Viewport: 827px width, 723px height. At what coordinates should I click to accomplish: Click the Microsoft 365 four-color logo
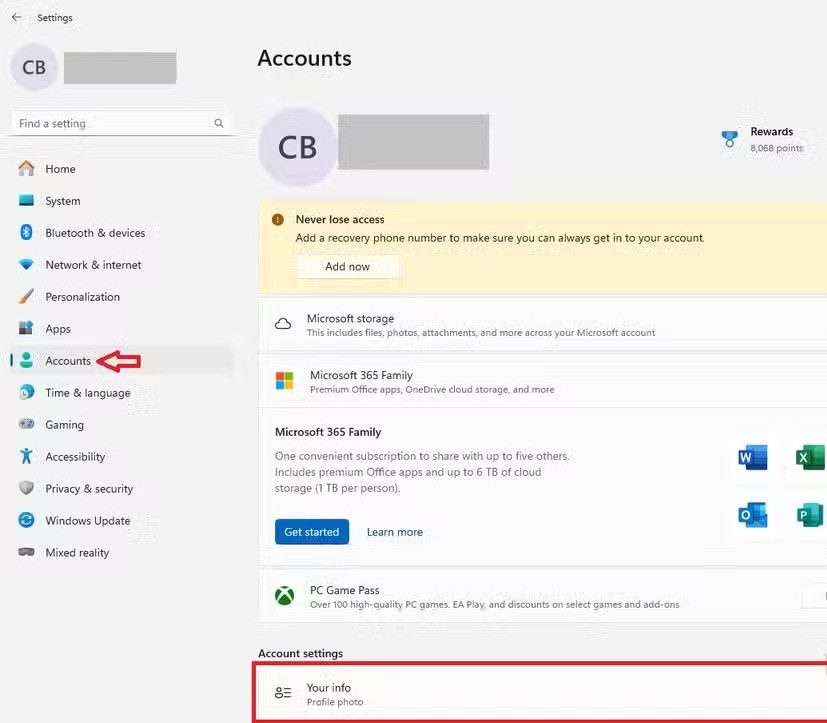[x=284, y=381]
